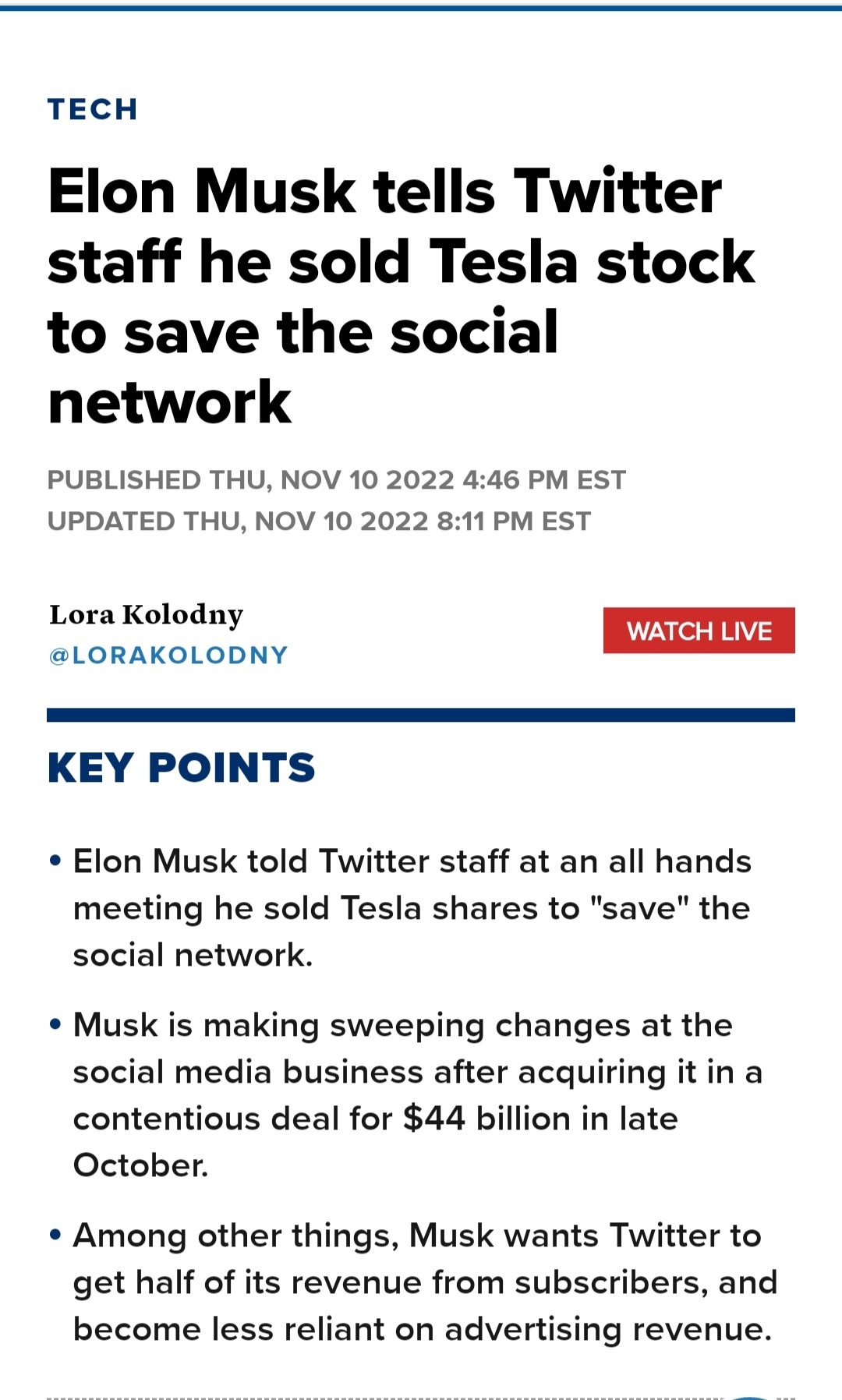Viewport: 842px width, 1400px height.
Task: Select the subscribers revenue key point text
Action: coord(425,1282)
